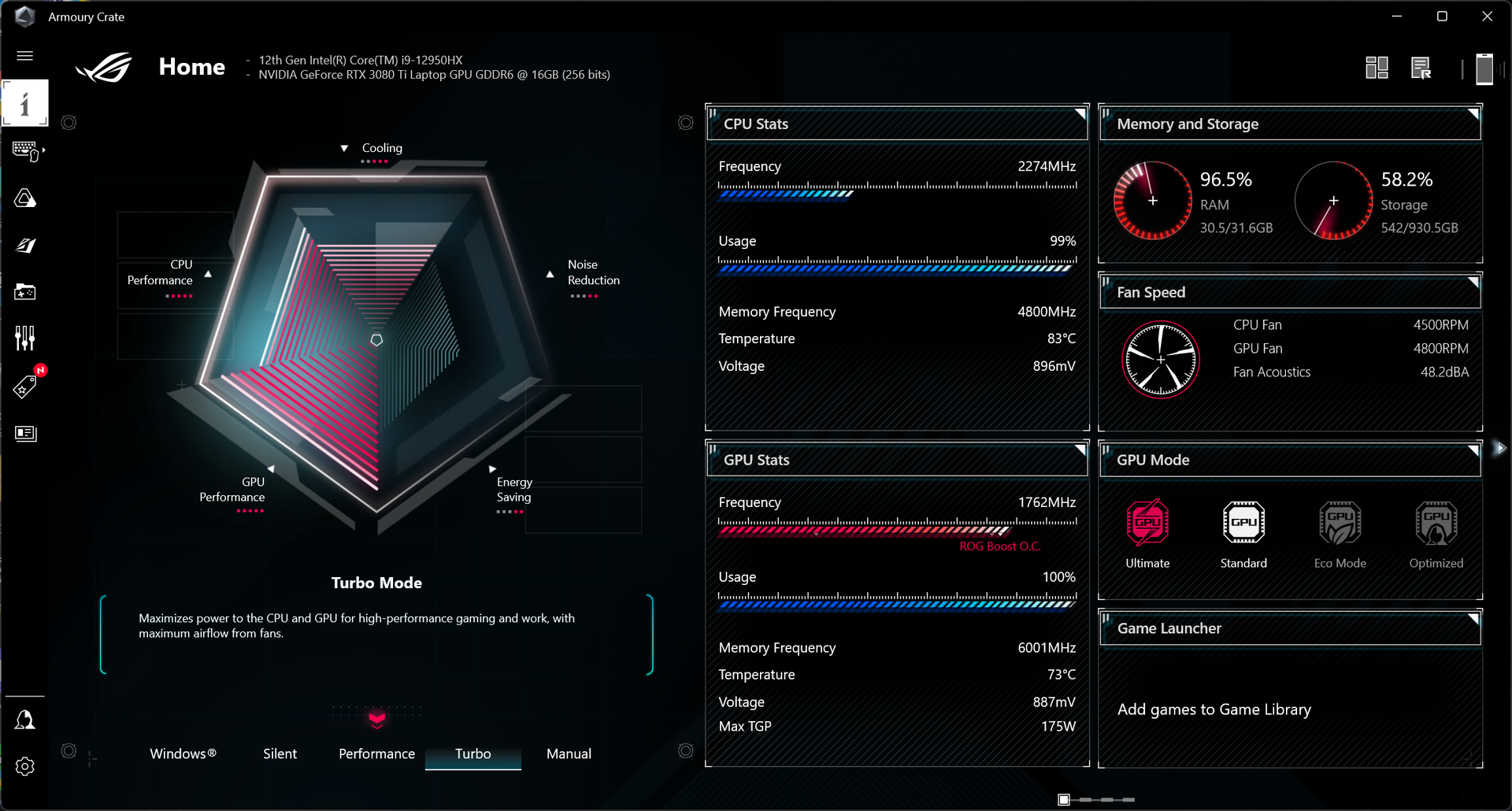The image size is (1512, 811).
Task: Click the ROG Boost O.C. label
Action: 1000,546
